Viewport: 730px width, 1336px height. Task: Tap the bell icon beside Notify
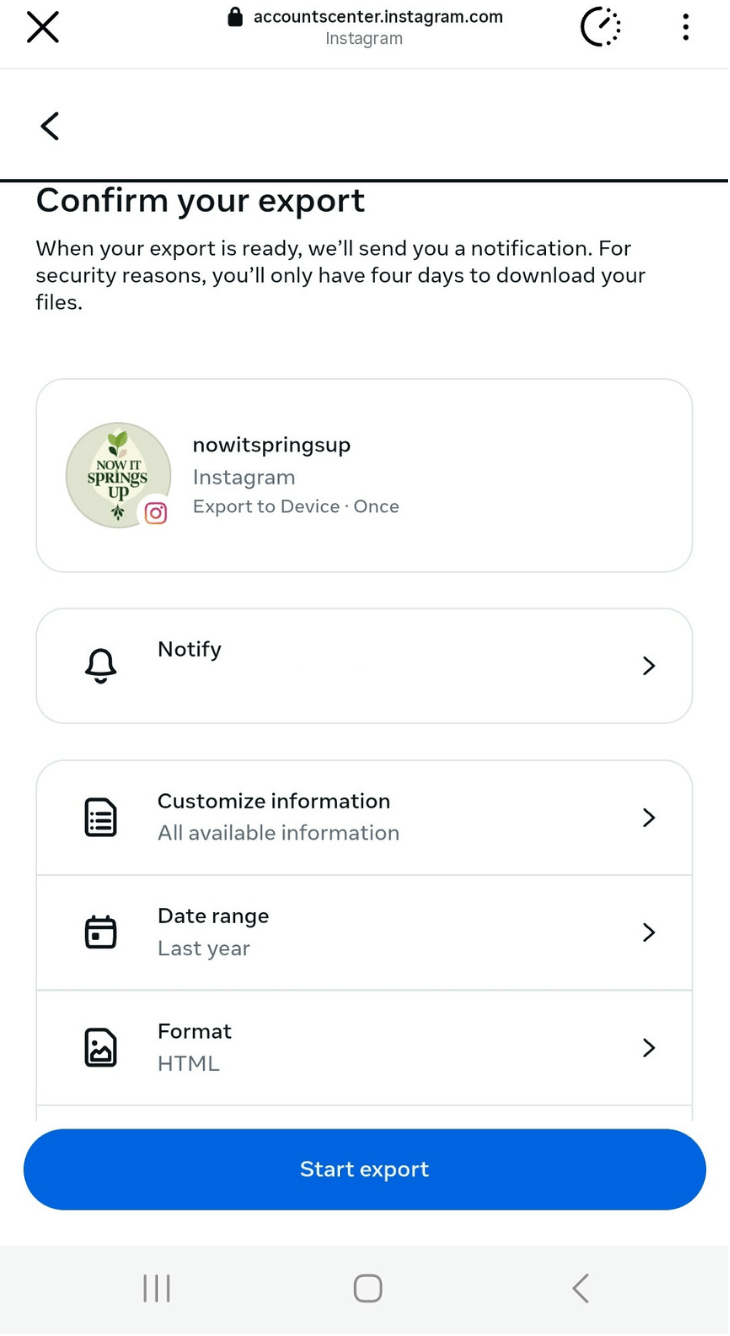(x=101, y=666)
